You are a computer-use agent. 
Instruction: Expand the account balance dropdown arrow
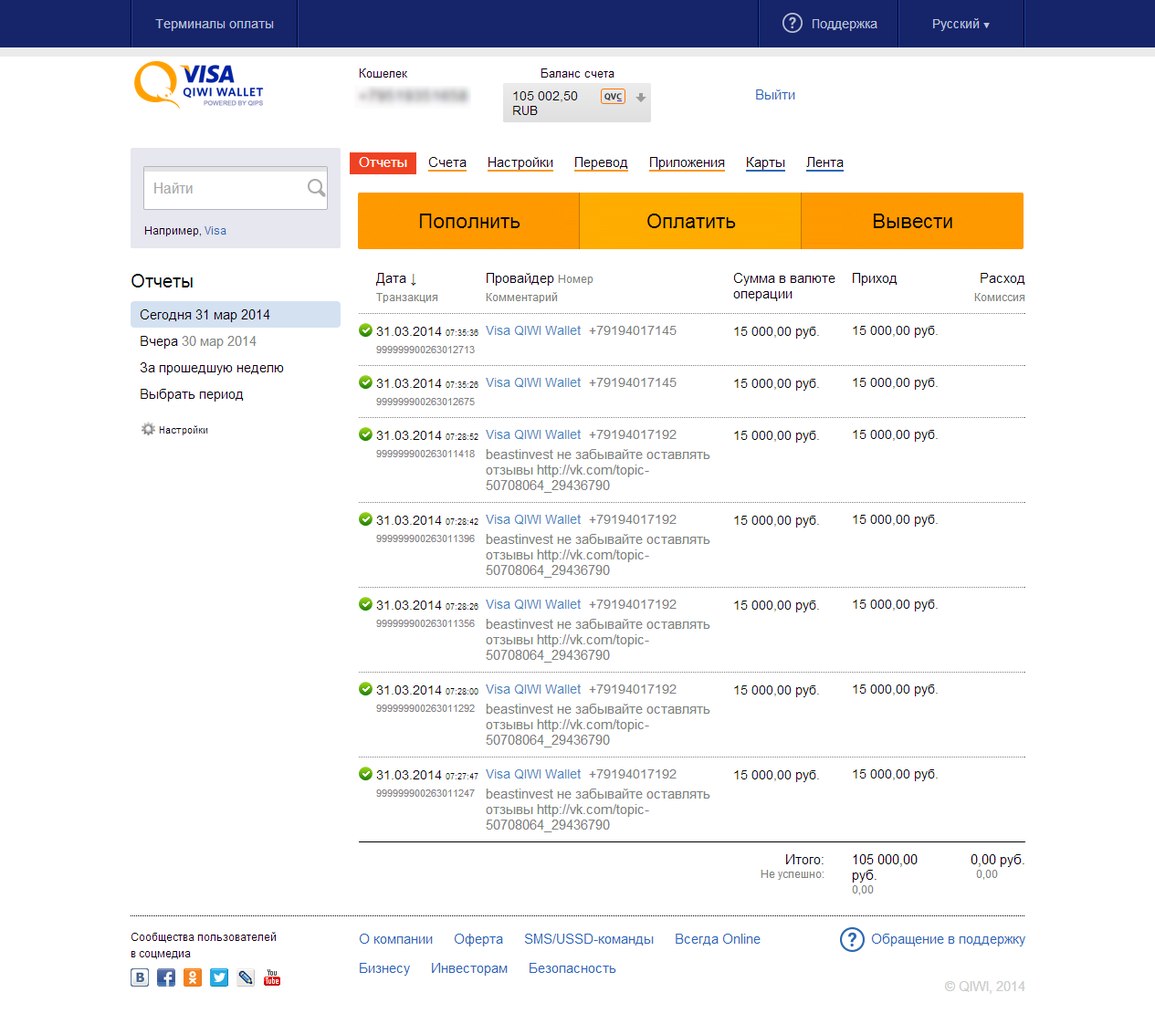click(x=641, y=97)
